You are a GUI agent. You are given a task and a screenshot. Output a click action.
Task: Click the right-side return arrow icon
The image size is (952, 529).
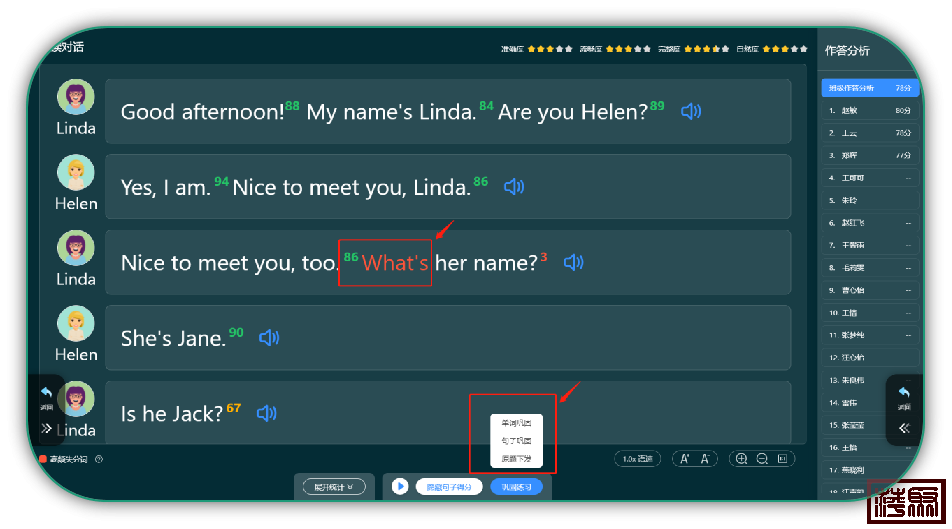click(x=904, y=393)
